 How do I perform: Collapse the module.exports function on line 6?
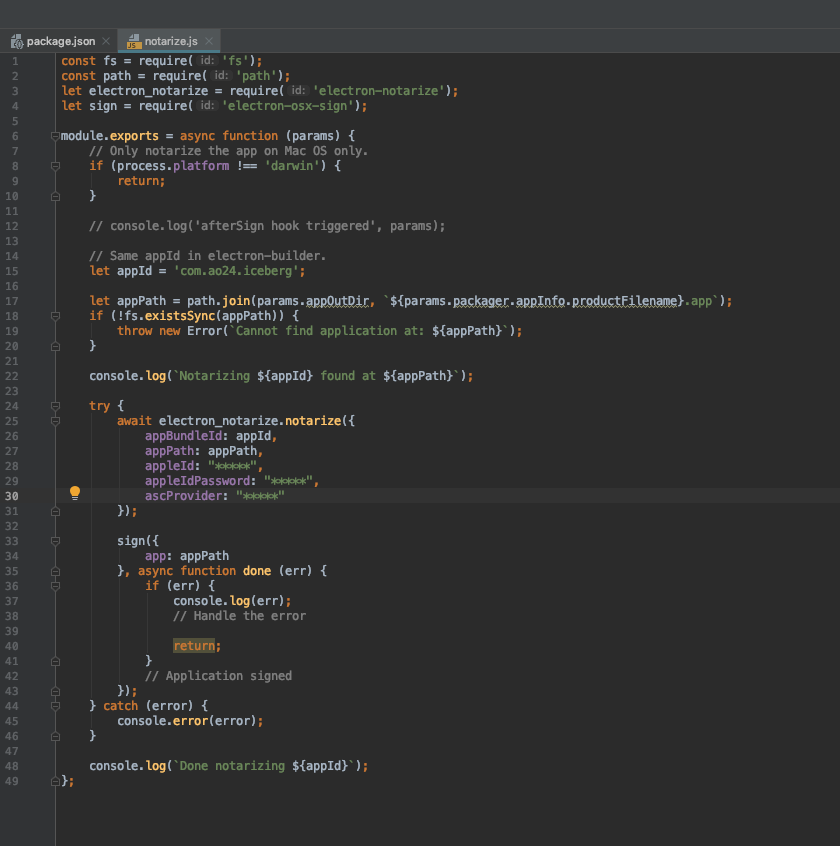point(55,136)
